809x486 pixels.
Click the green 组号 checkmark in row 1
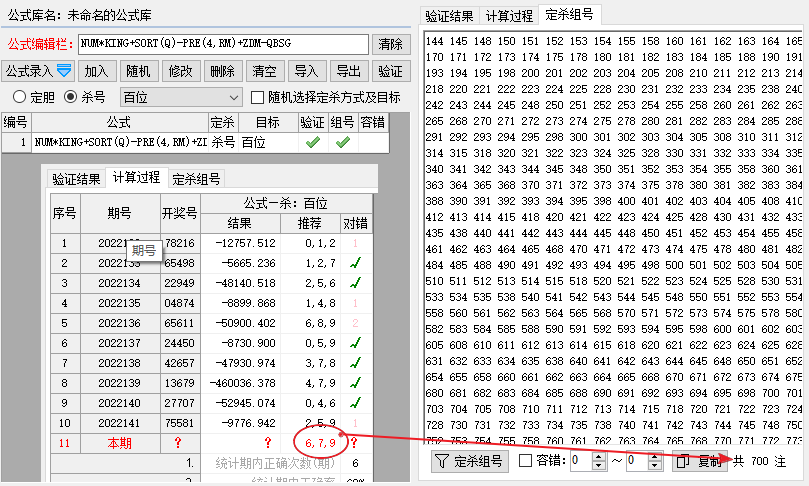pyautogui.click(x=343, y=142)
